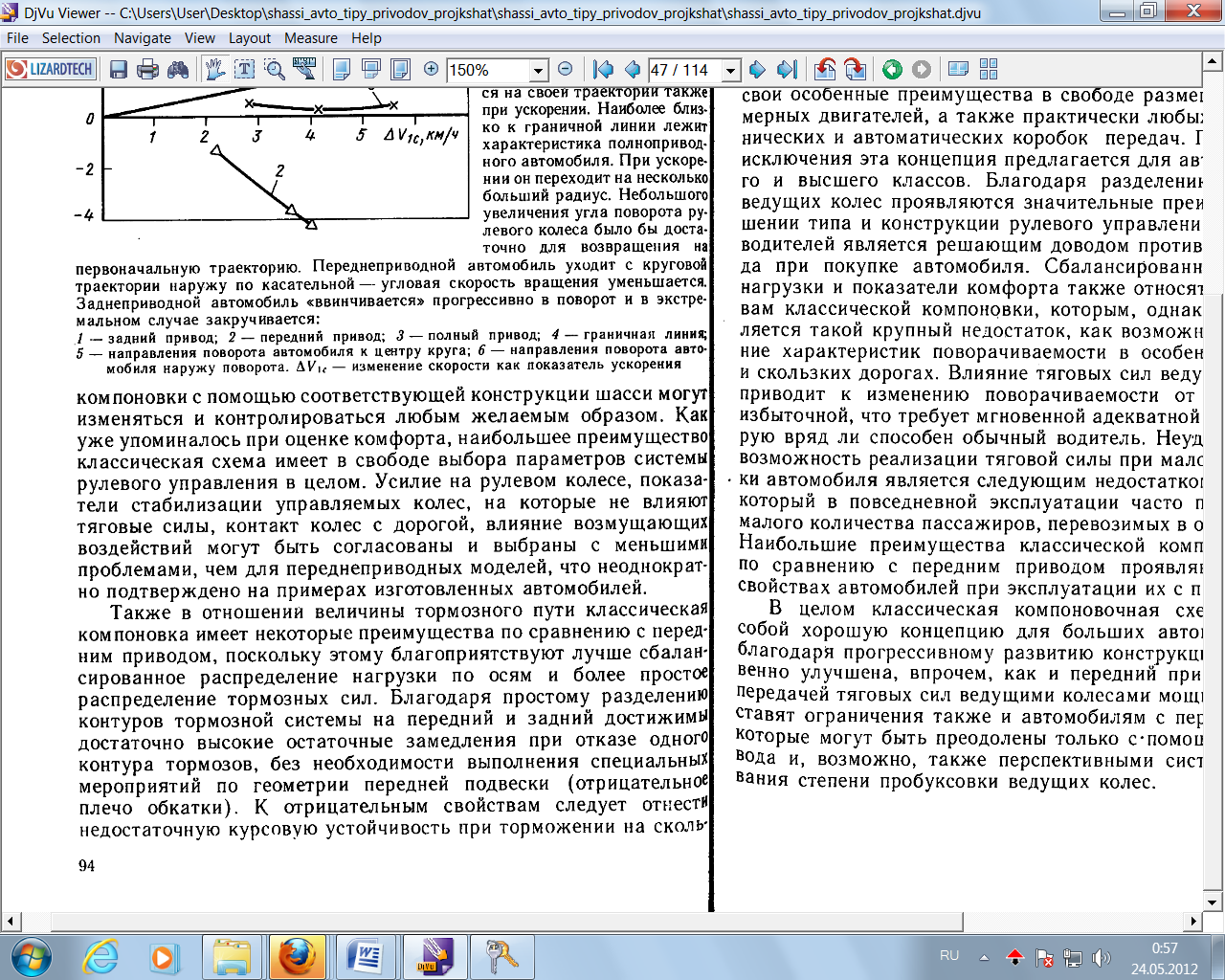This screenshot has width=1225, height=980.
Task: Select the Measure ruler tool
Action: pyautogui.click(x=304, y=69)
